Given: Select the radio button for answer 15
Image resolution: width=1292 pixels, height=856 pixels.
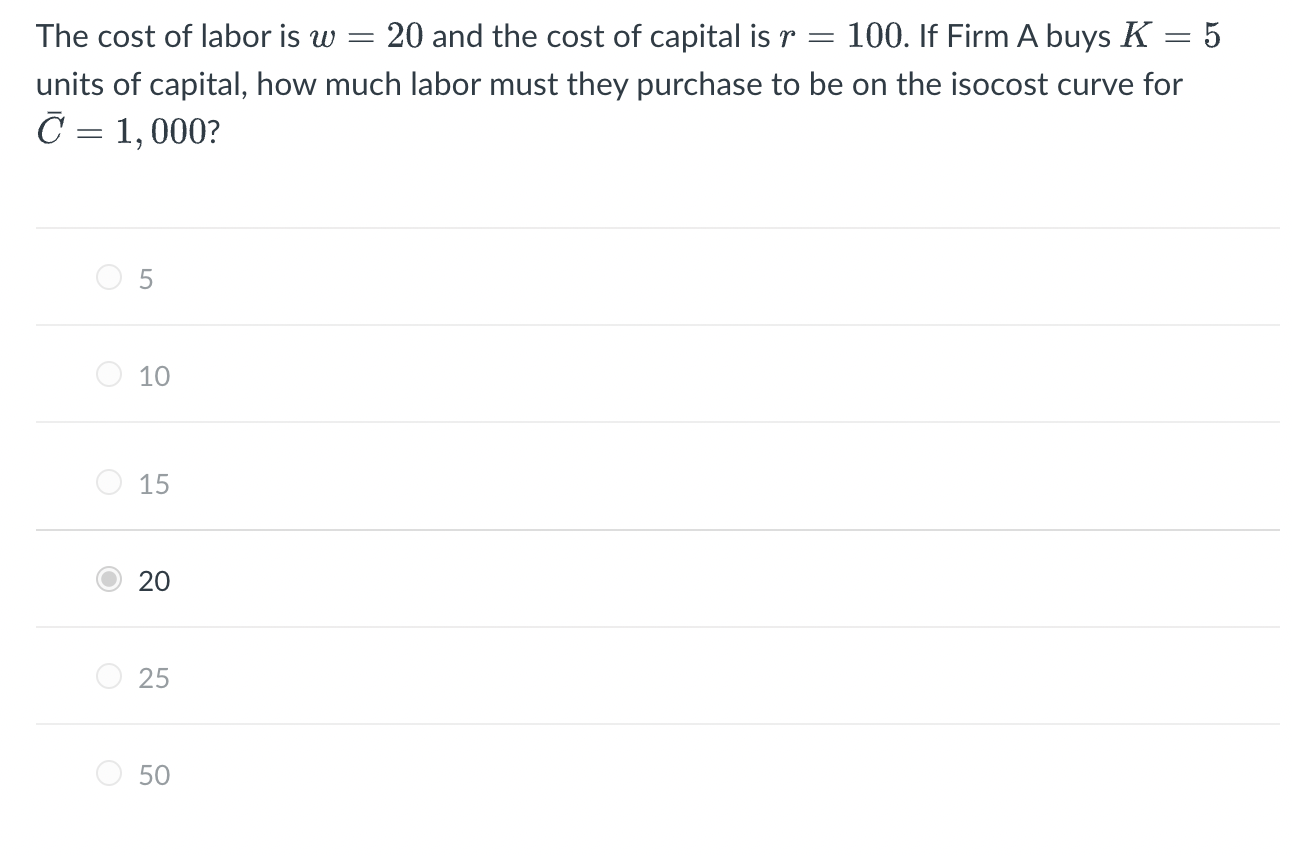Looking at the screenshot, I should coord(109,482).
